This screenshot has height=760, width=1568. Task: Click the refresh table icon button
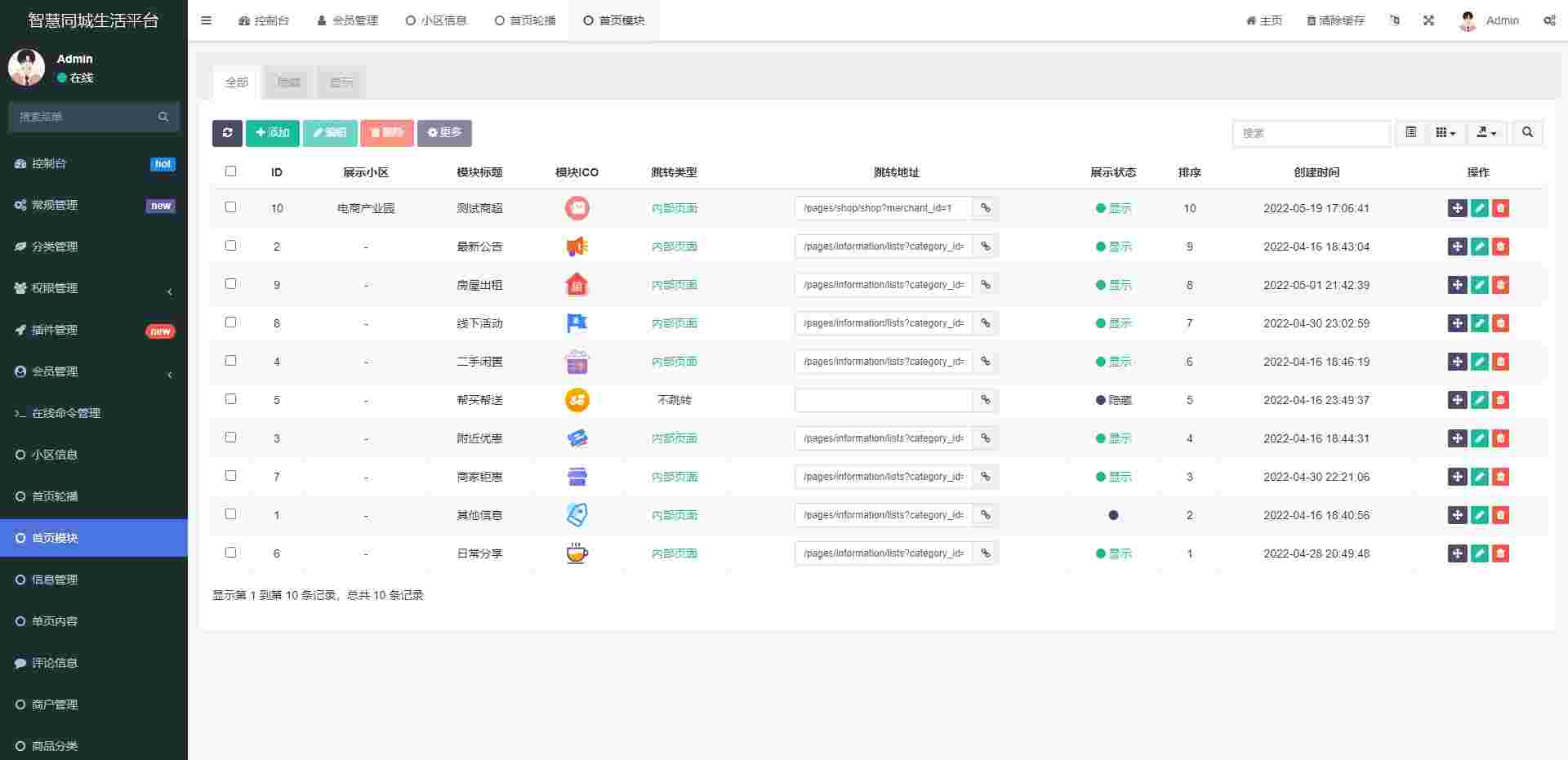point(227,133)
